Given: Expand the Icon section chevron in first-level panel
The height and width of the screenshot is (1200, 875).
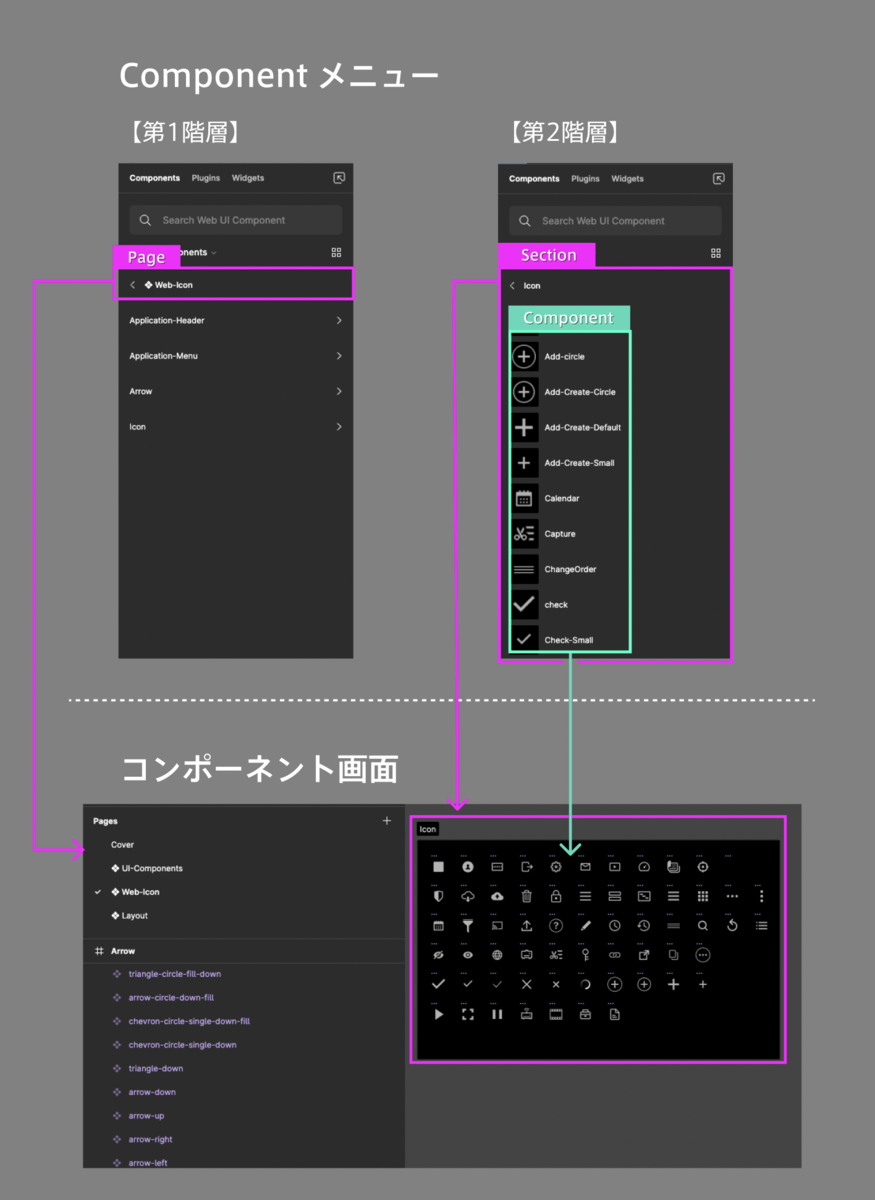Looking at the screenshot, I should click(x=339, y=427).
